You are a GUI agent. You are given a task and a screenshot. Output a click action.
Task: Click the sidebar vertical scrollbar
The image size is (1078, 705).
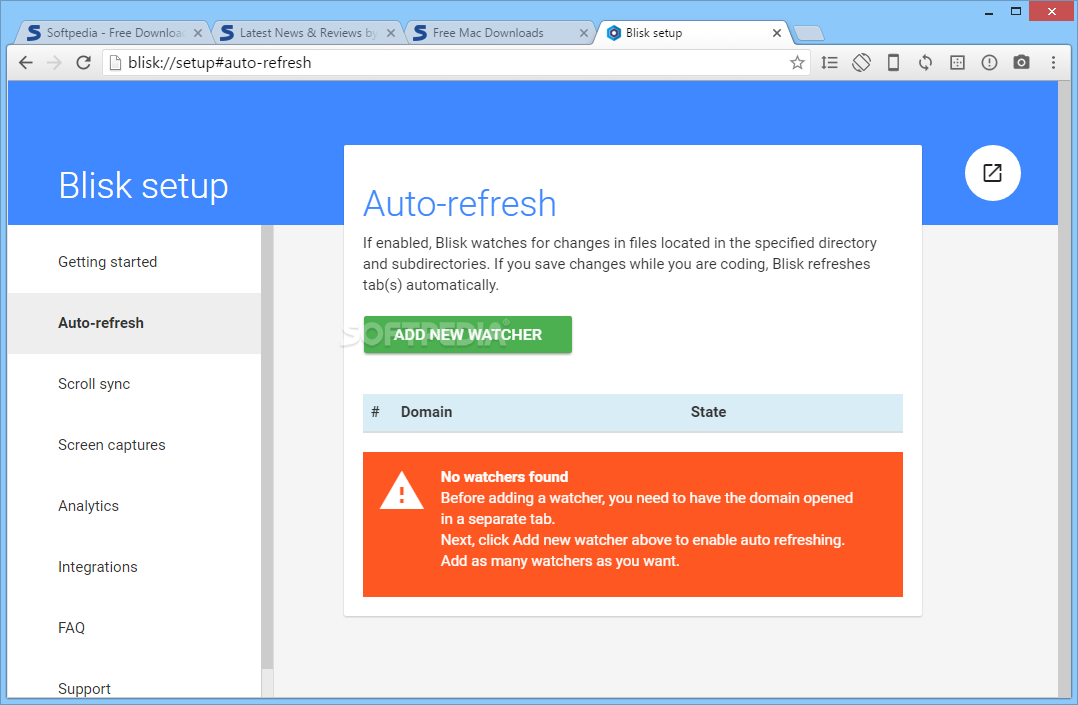click(267, 447)
